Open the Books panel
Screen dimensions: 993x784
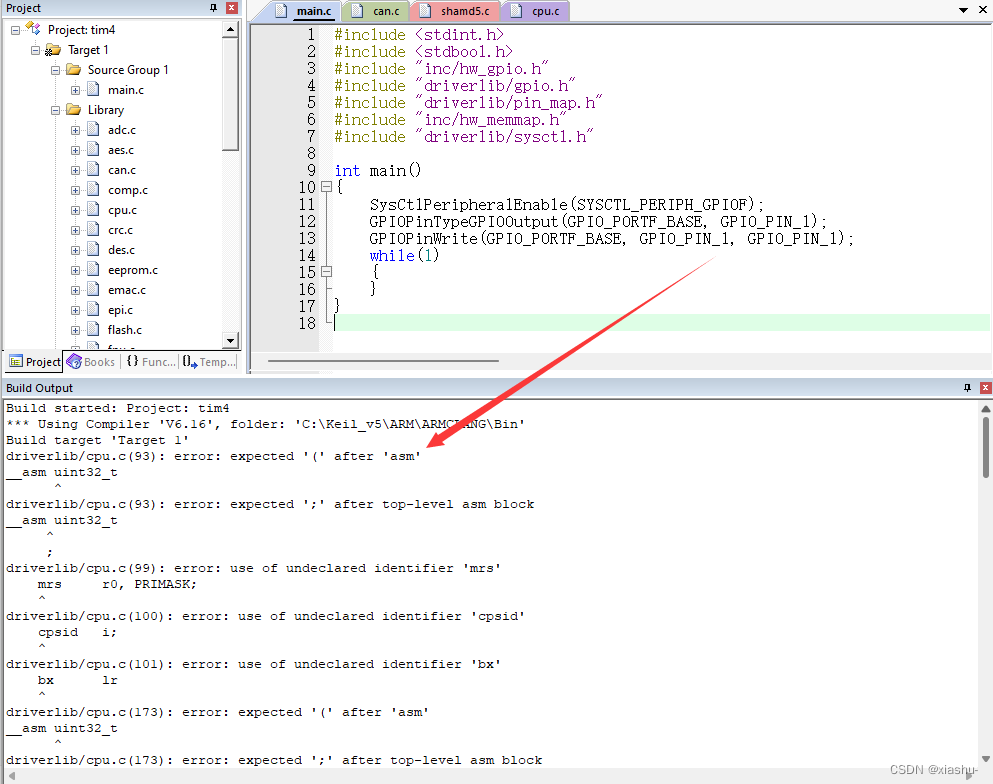click(x=91, y=361)
